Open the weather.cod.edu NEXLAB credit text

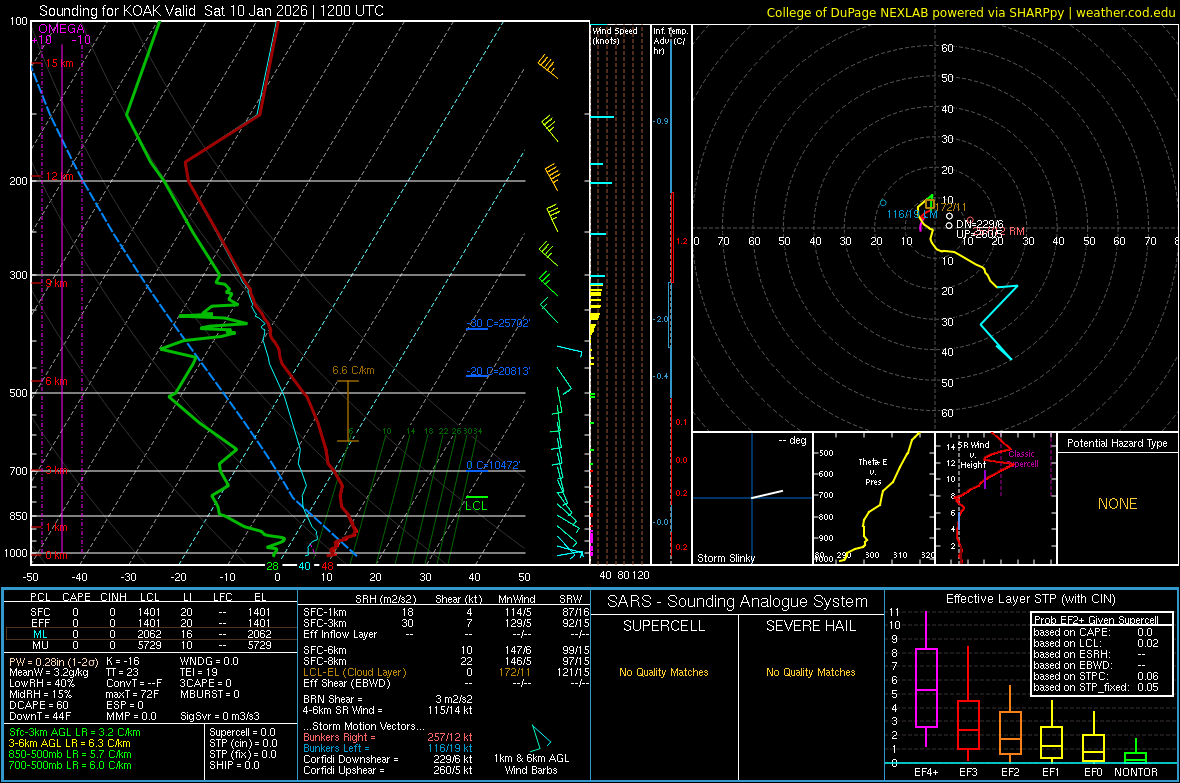pos(971,12)
